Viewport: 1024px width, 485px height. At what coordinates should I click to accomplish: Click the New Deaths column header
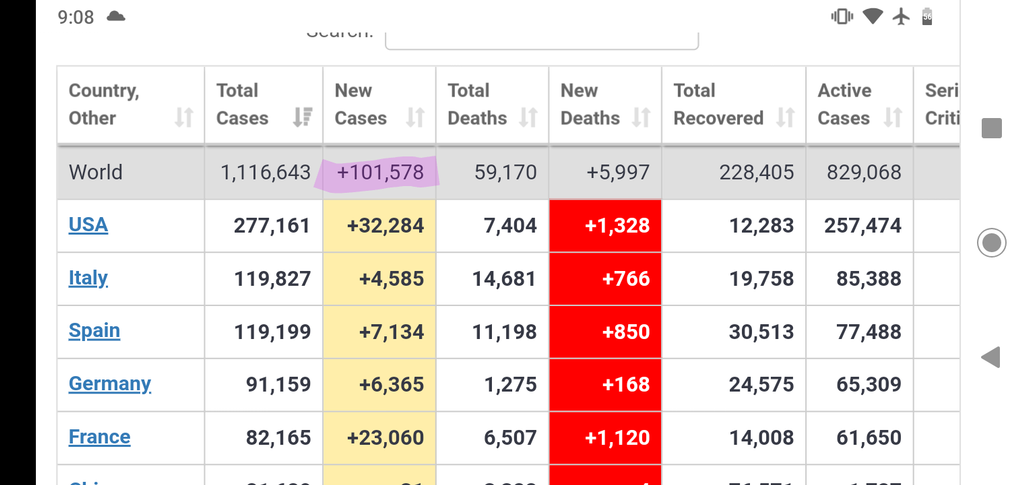click(605, 104)
